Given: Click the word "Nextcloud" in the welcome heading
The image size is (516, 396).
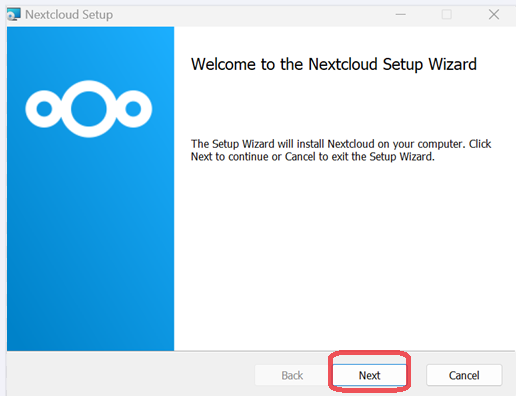Looking at the screenshot, I should [x=343, y=64].
